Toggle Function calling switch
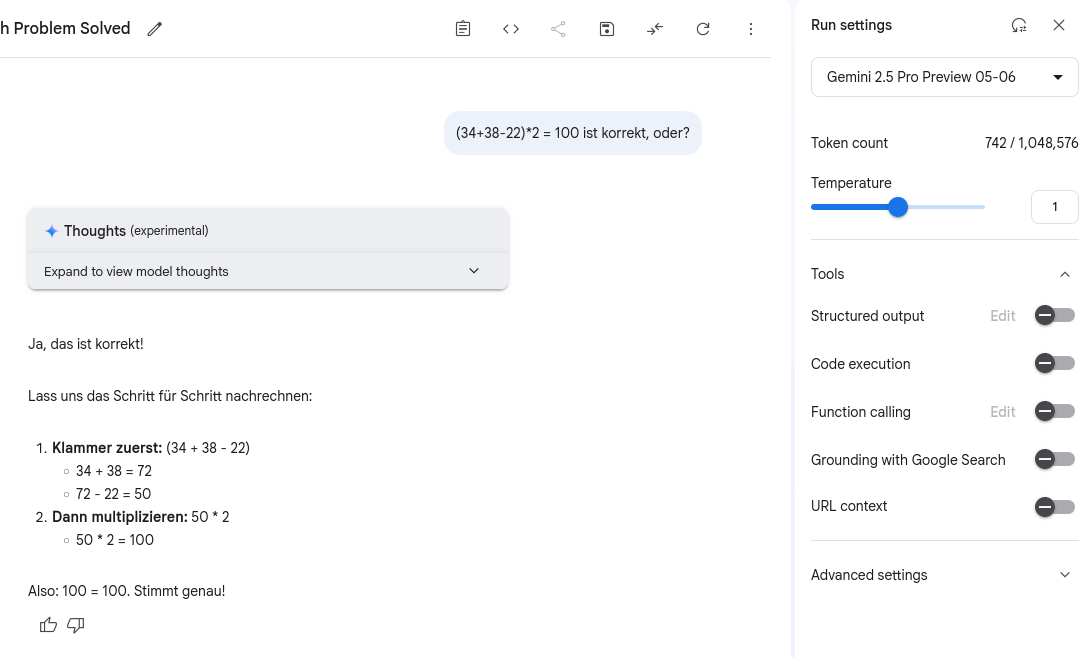This screenshot has height=657, width=1089. click(1054, 411)
